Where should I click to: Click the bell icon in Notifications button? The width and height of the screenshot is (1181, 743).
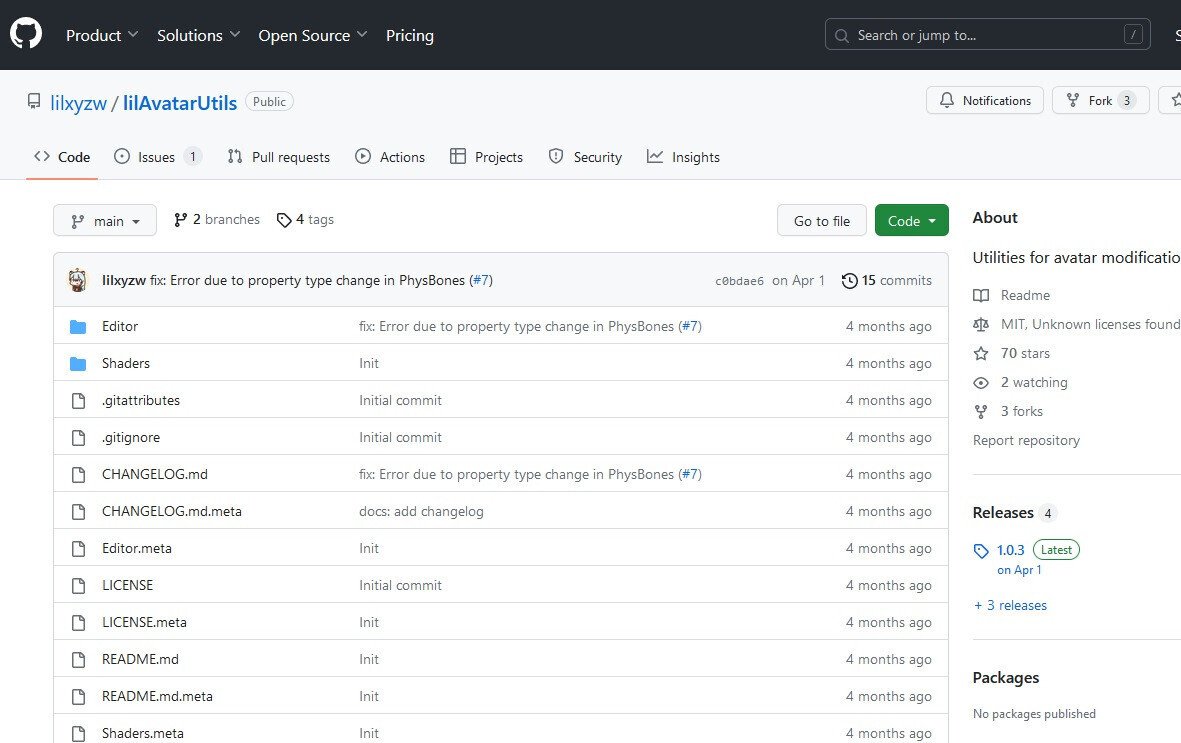point(947,100)
